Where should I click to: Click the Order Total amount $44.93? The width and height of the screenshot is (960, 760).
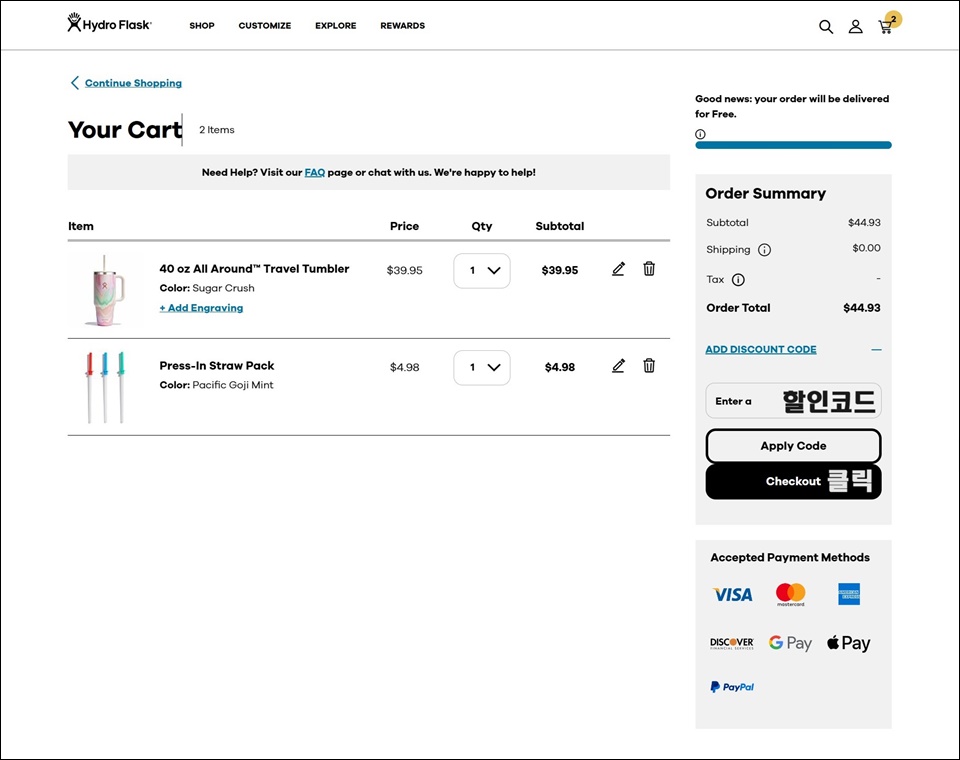point(861,308)
